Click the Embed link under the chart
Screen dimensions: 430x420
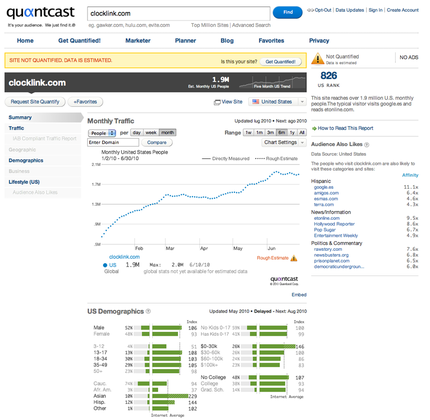click(299, 295)
